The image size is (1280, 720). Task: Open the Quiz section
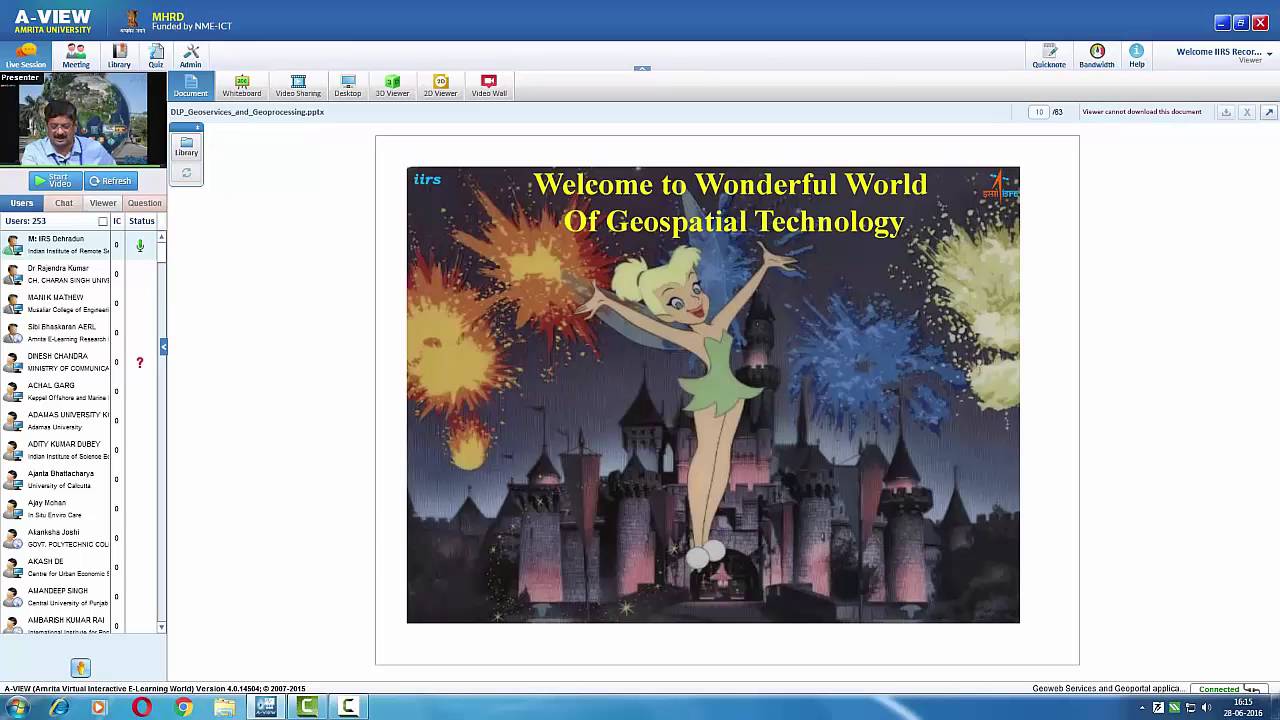click(156, 56)
